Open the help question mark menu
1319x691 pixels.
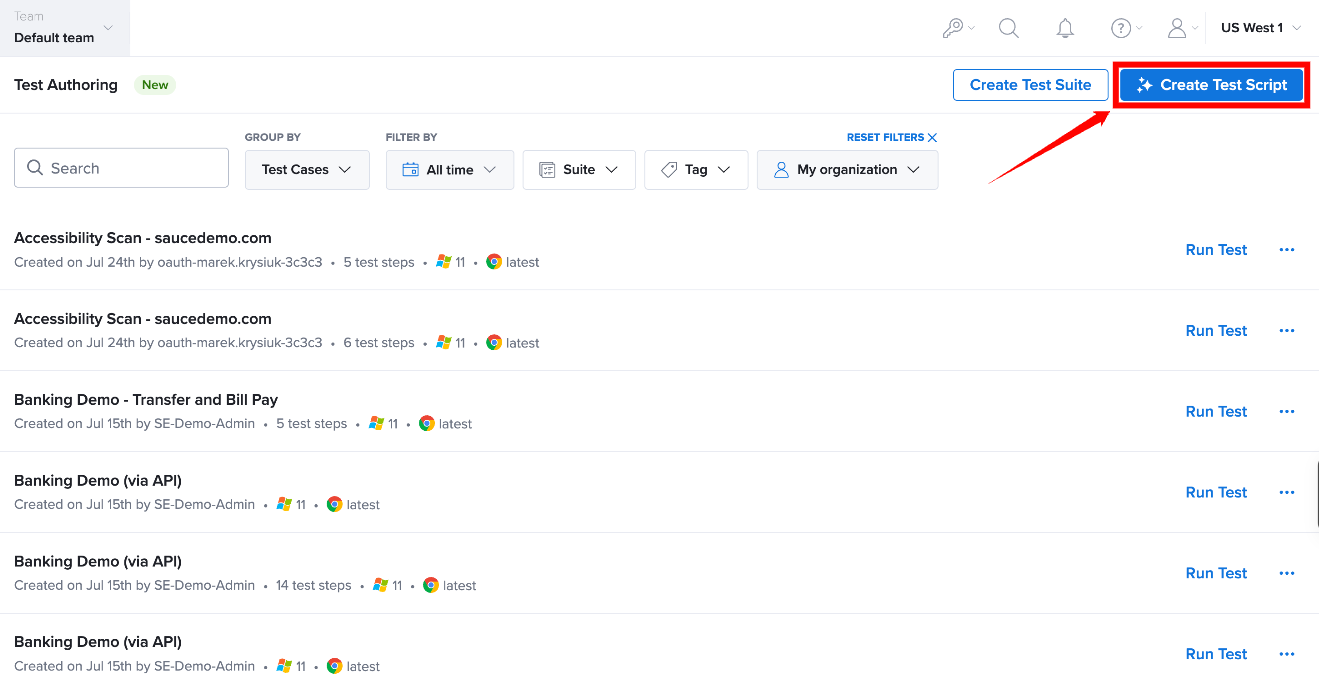[1126, 28]
